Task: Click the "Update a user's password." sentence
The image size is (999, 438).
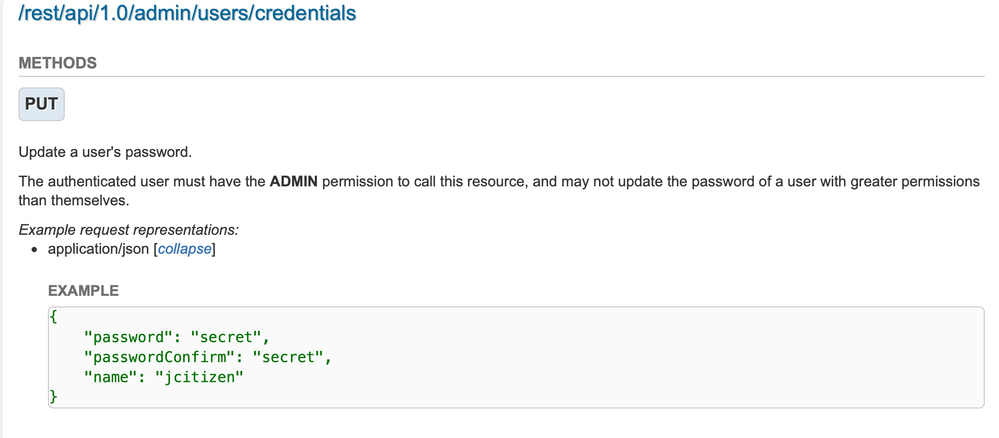Action: pyautogui.click(x=105, y=152)
